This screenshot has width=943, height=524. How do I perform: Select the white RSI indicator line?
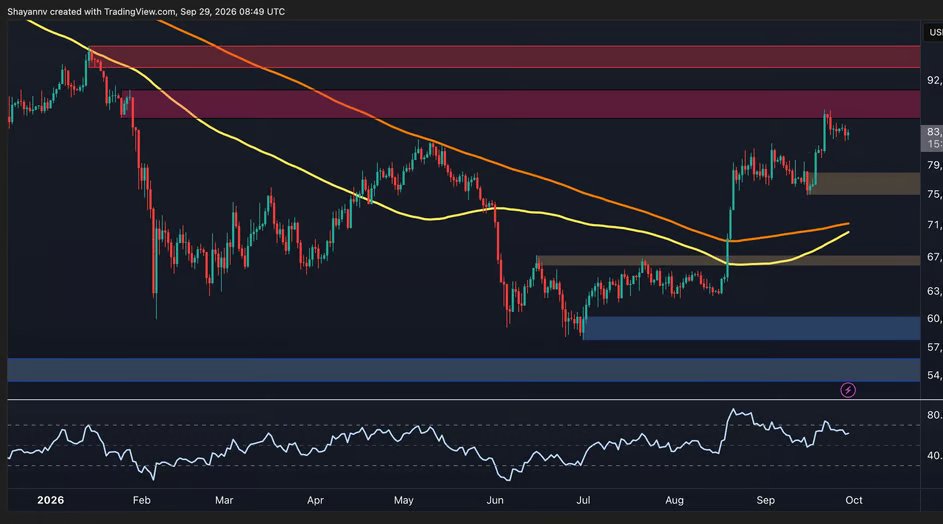[428, 445]
